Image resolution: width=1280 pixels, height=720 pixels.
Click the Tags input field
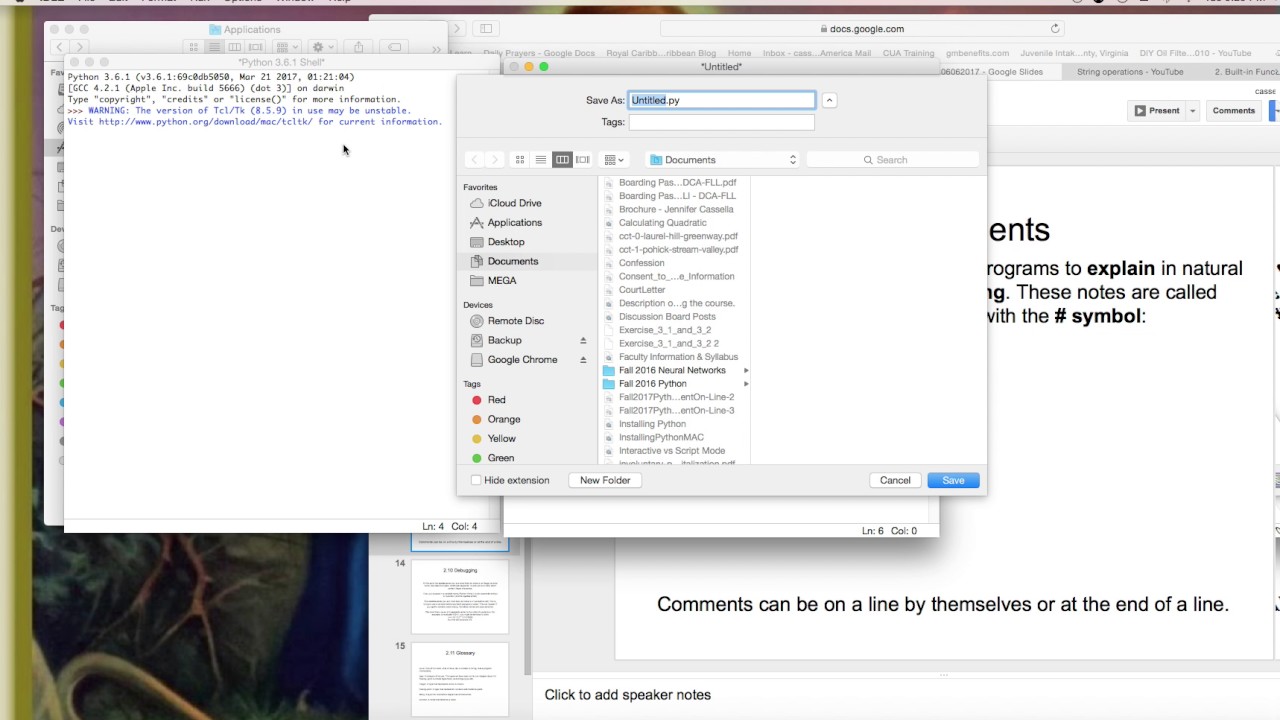[722, 122]
